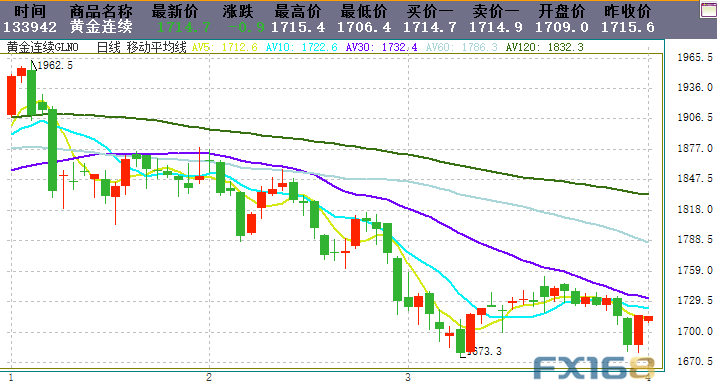Click the 1847.5 price axis label
The width and height of the screenshot is (717, 383).
695,178
